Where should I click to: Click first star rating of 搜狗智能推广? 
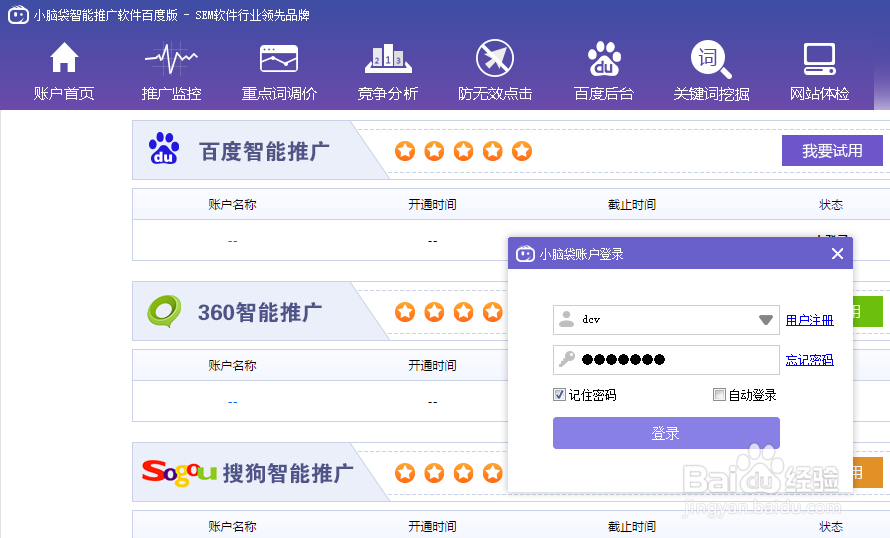coord(405,473)
